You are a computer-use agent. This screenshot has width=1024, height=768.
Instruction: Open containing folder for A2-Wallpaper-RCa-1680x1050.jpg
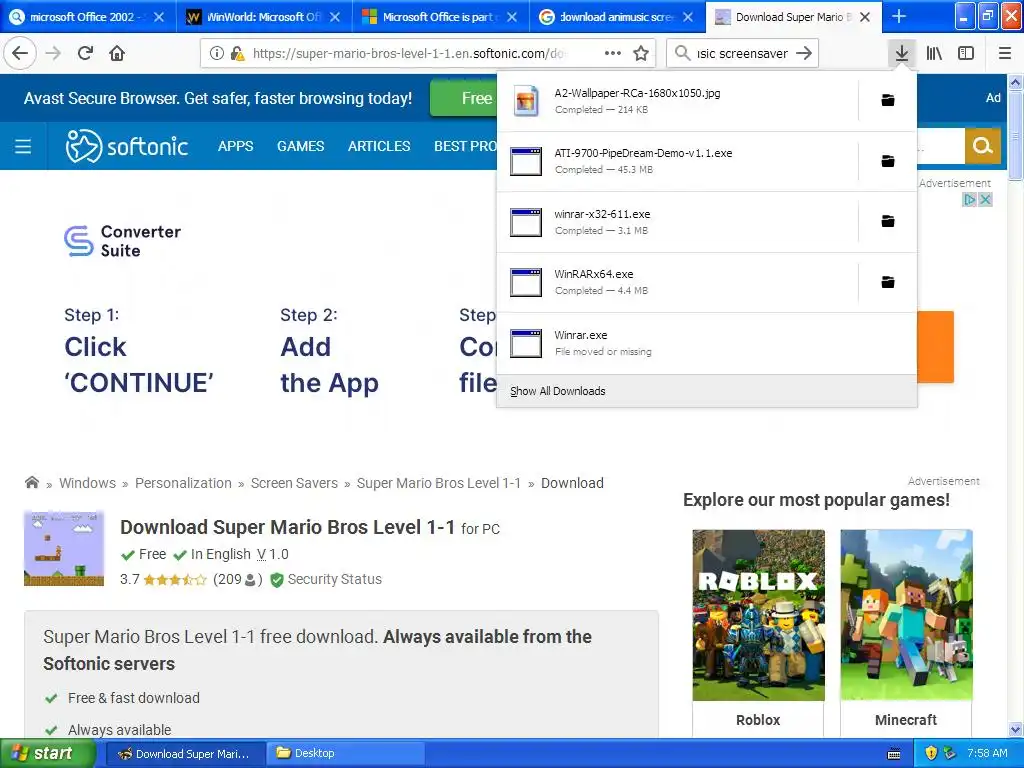tap(888, 101)
